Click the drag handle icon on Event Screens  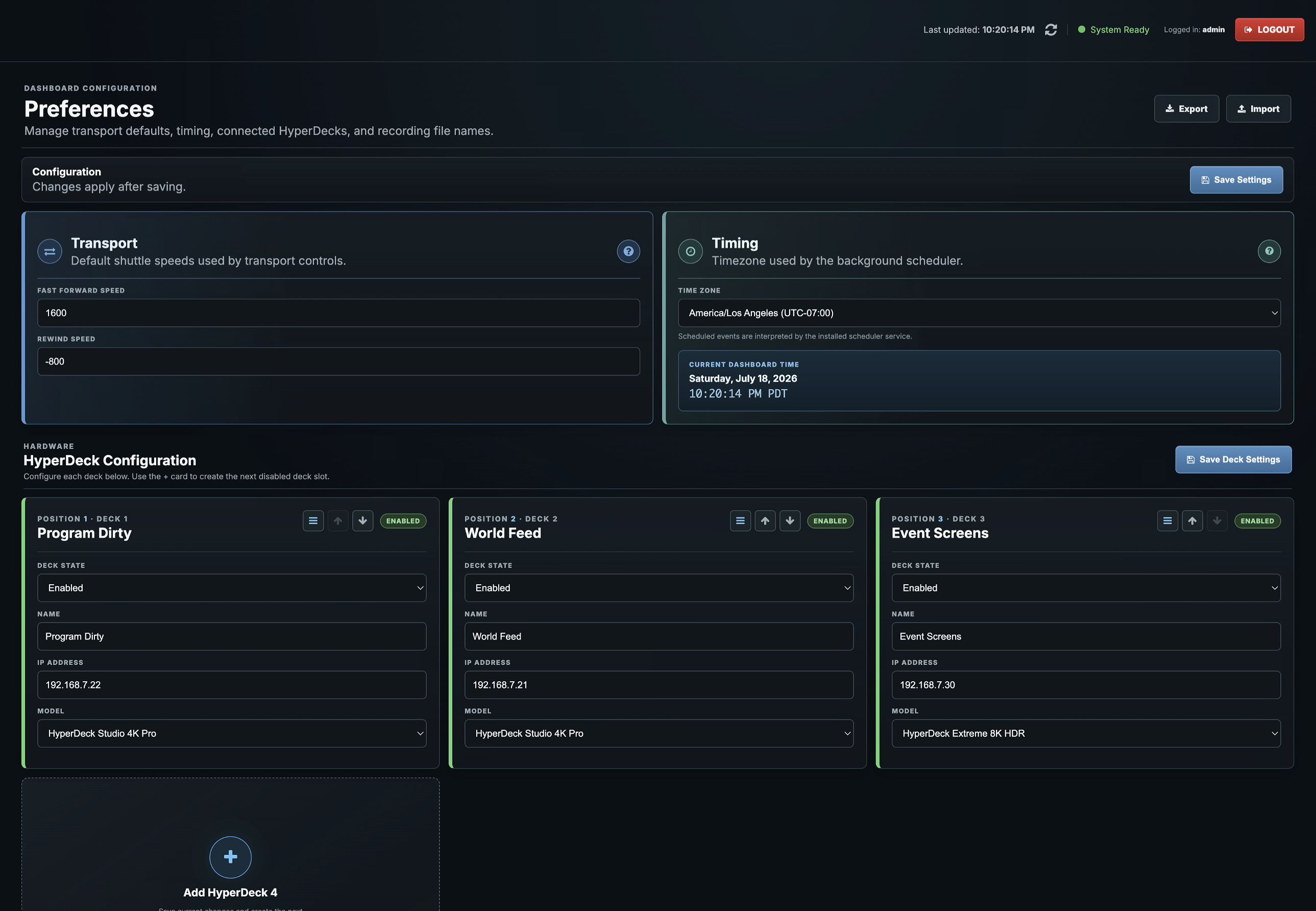pos(1167,520)
